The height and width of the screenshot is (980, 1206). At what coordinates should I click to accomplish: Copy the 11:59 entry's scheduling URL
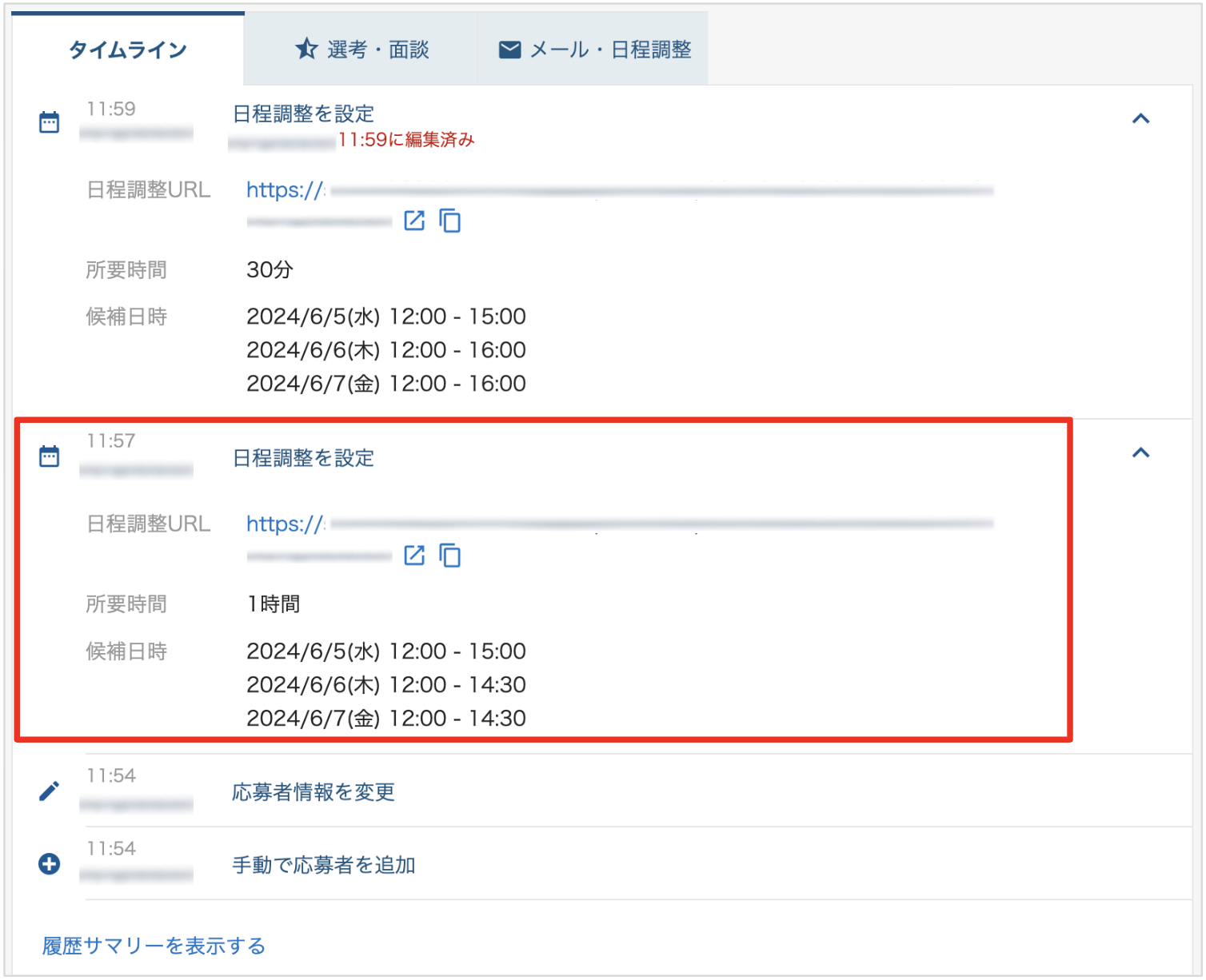point(450,221)
